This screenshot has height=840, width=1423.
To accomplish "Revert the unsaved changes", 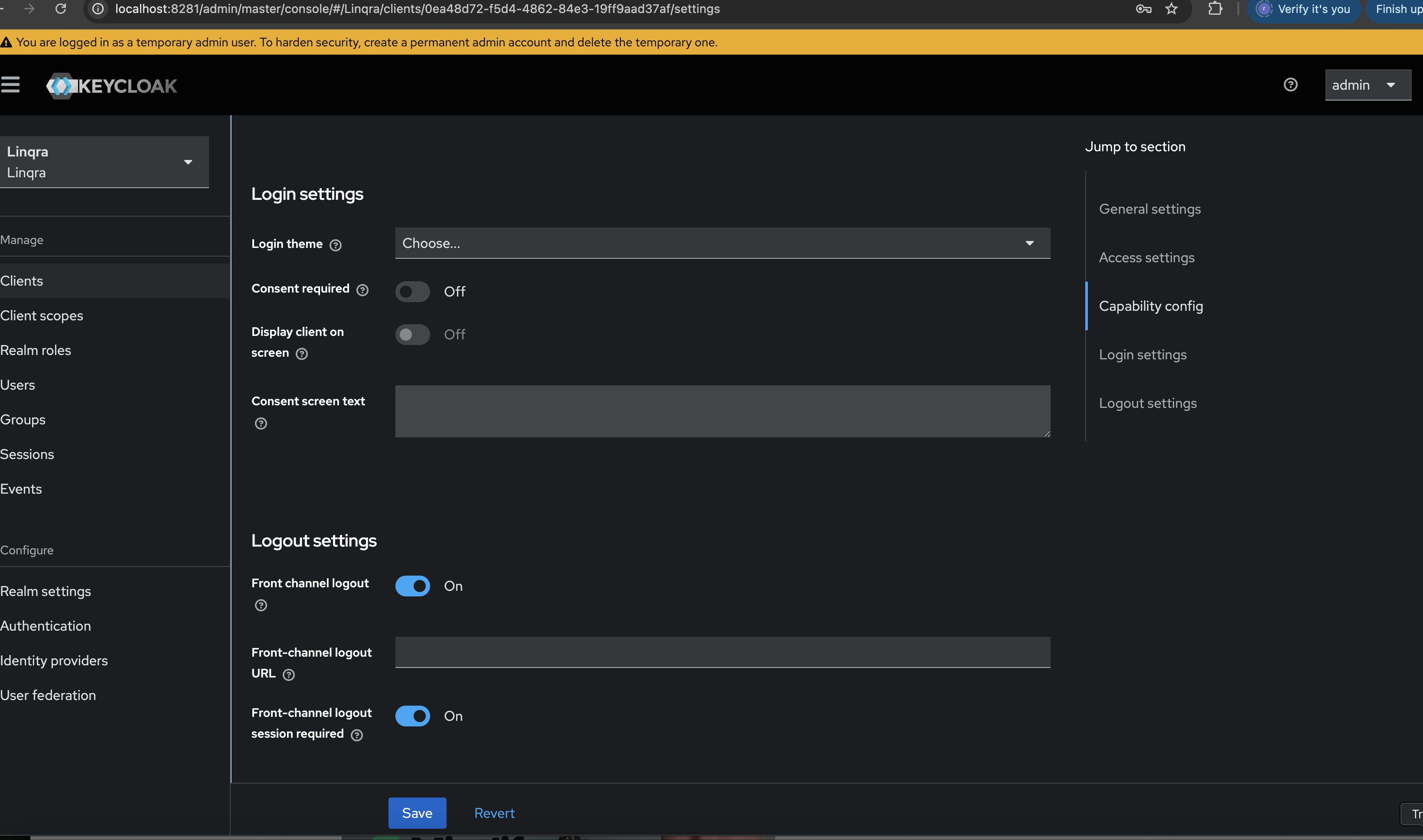I will [x=494, y=813].
